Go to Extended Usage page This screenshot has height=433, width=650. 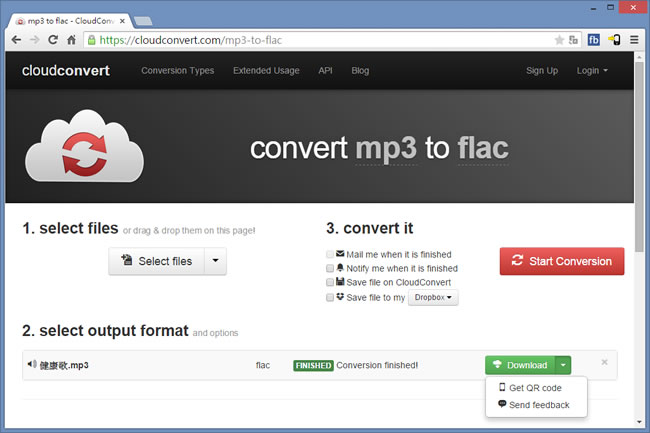[266, 70]
